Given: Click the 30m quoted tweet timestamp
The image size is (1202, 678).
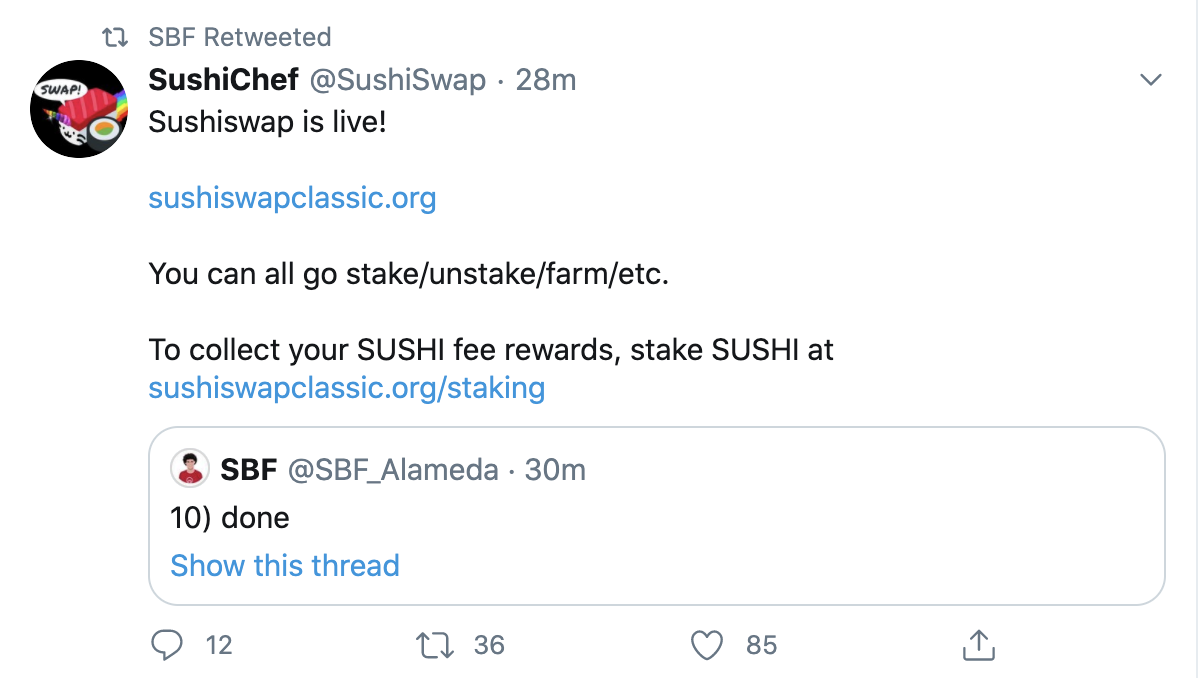Looking at the screenshot, I should [555, 469].
